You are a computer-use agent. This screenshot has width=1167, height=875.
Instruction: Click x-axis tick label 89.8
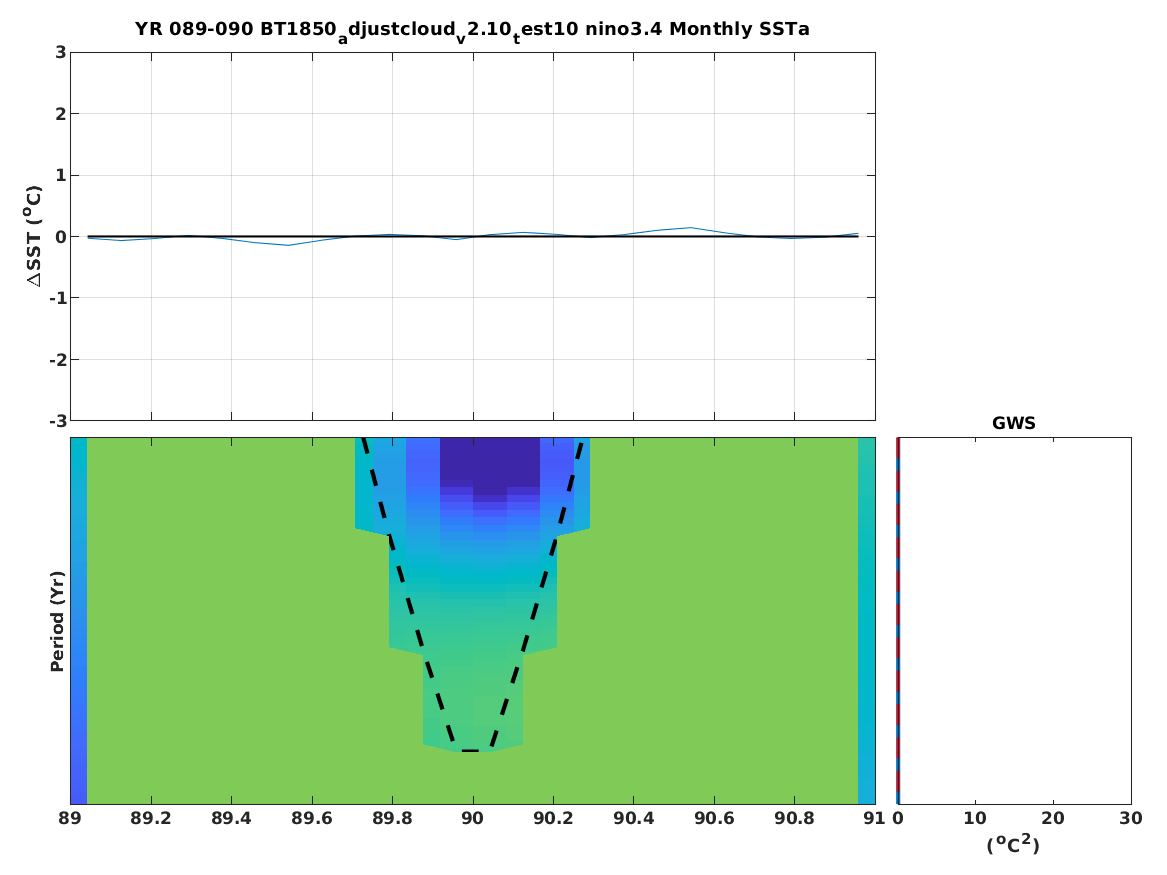click(x=392, y=818)
